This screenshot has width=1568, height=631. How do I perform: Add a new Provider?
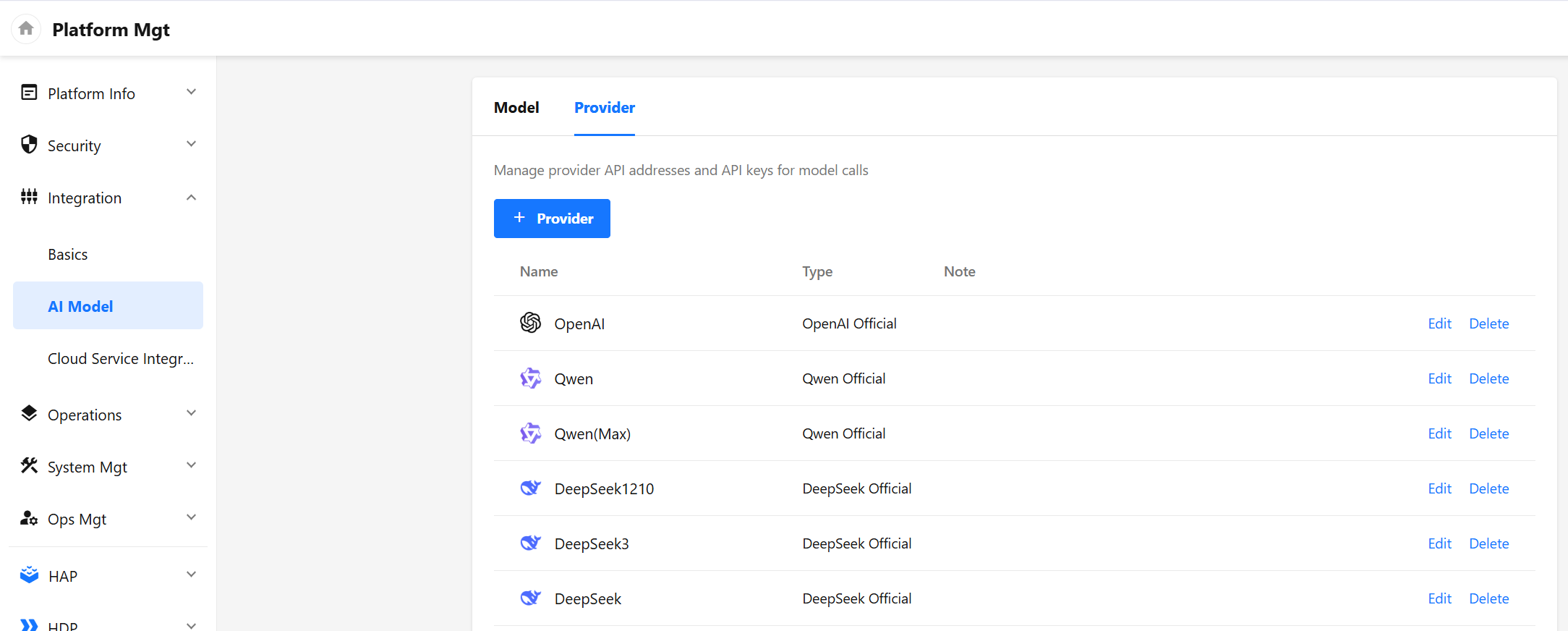552,219
